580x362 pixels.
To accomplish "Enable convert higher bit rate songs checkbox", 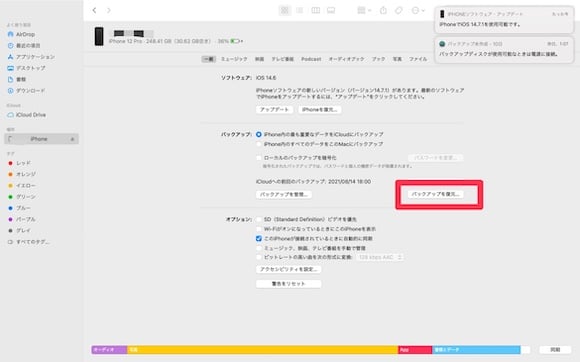I will pos(259,257).
